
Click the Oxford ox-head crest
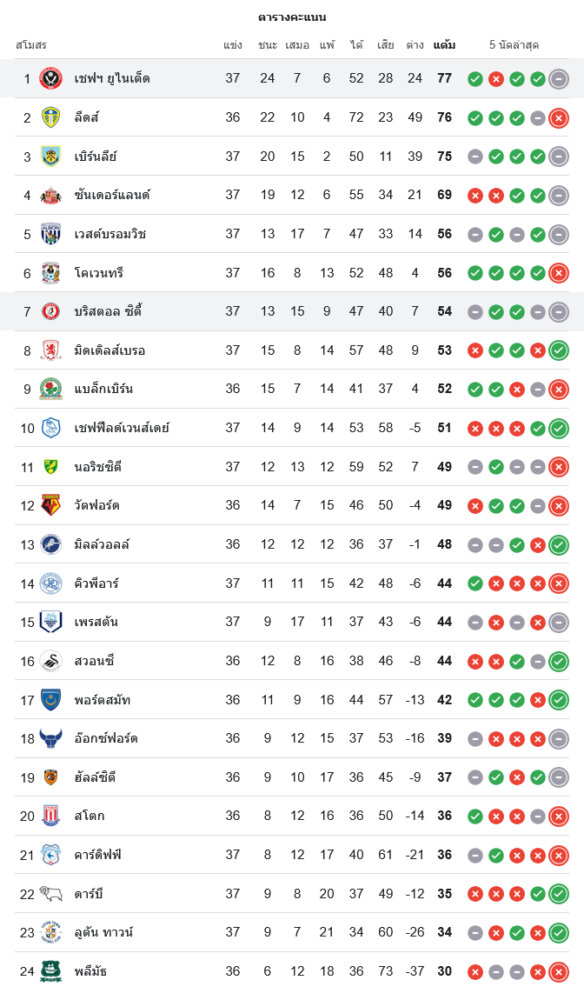click(x=50, y=739)
